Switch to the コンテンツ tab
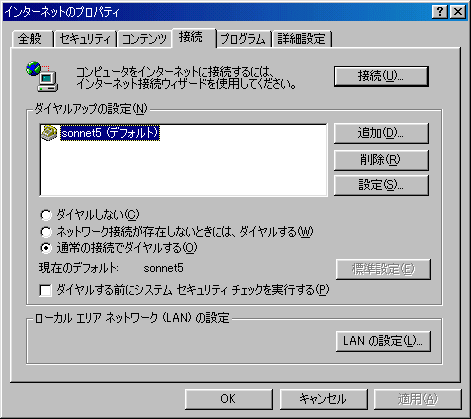Screen dimensions: 471x419 click(x=144, y=39)
